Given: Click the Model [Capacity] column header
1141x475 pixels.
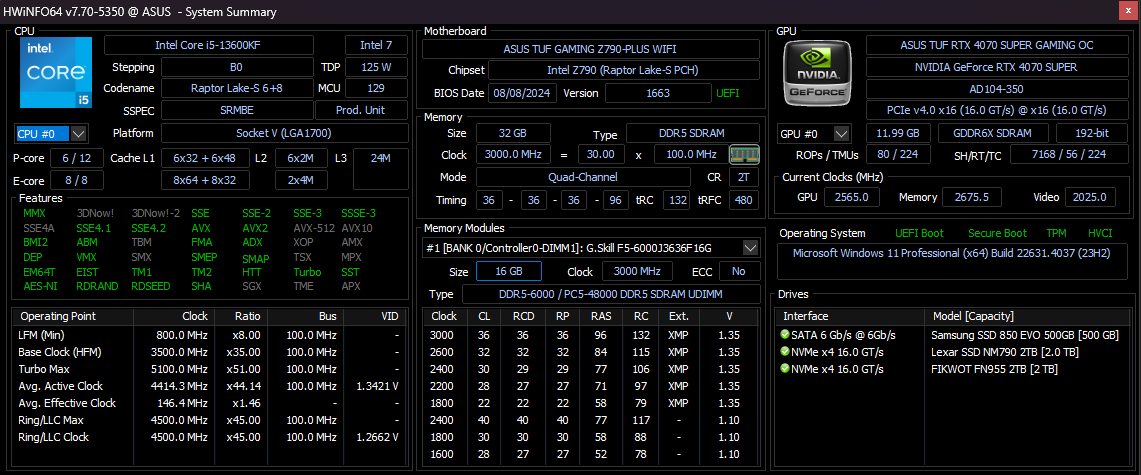Looking at the screenshot, I should click(1026, 316).
